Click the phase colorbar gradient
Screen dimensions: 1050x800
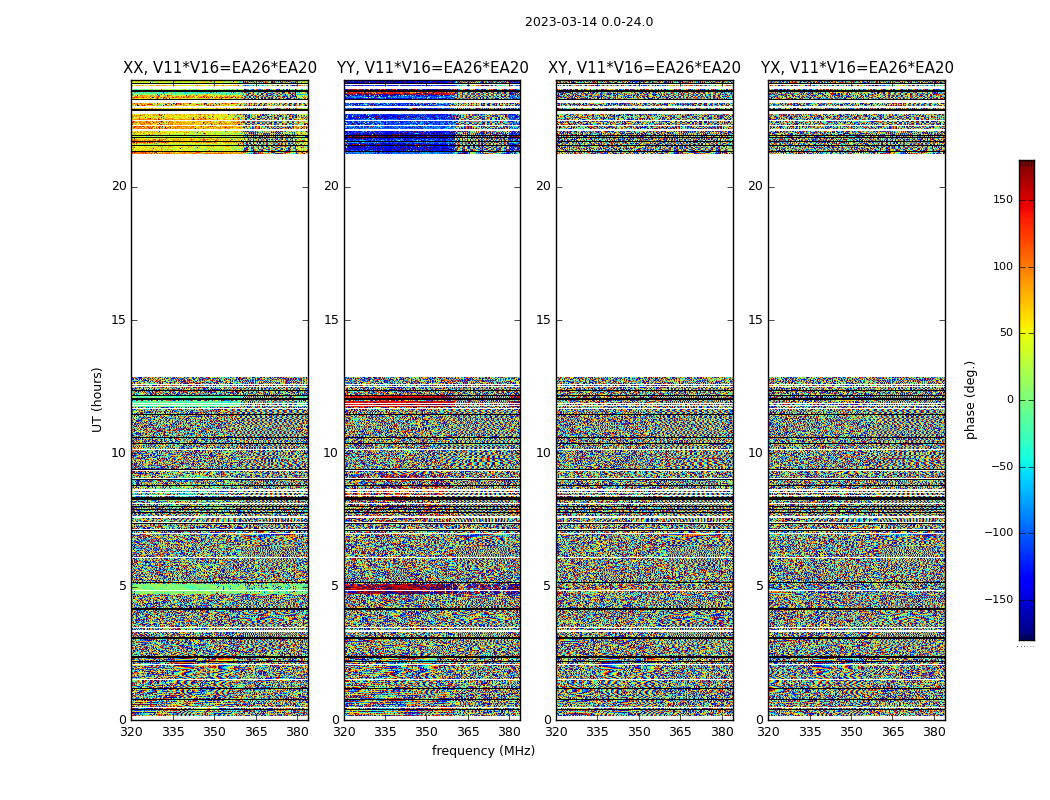coord(1026,400)
